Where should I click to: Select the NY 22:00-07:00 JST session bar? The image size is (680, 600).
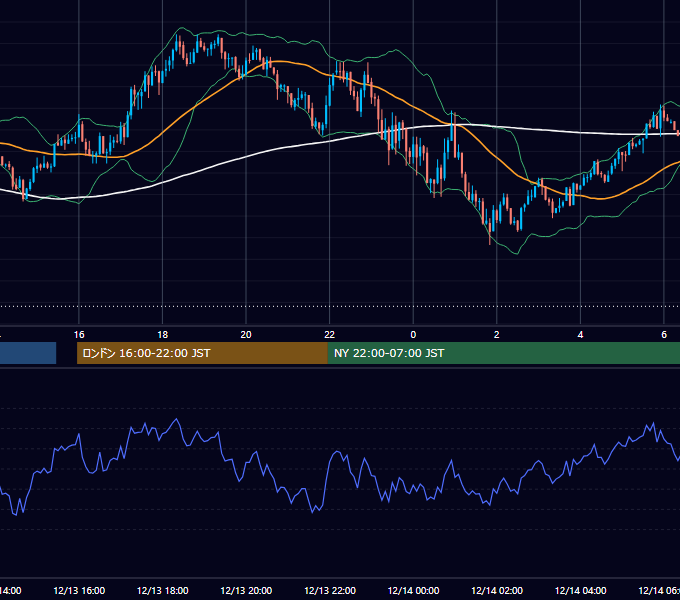coord(503,353)
